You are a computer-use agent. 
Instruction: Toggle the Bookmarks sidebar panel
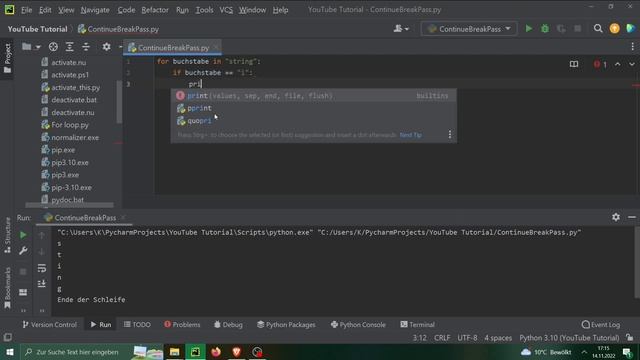coord(7,288)
